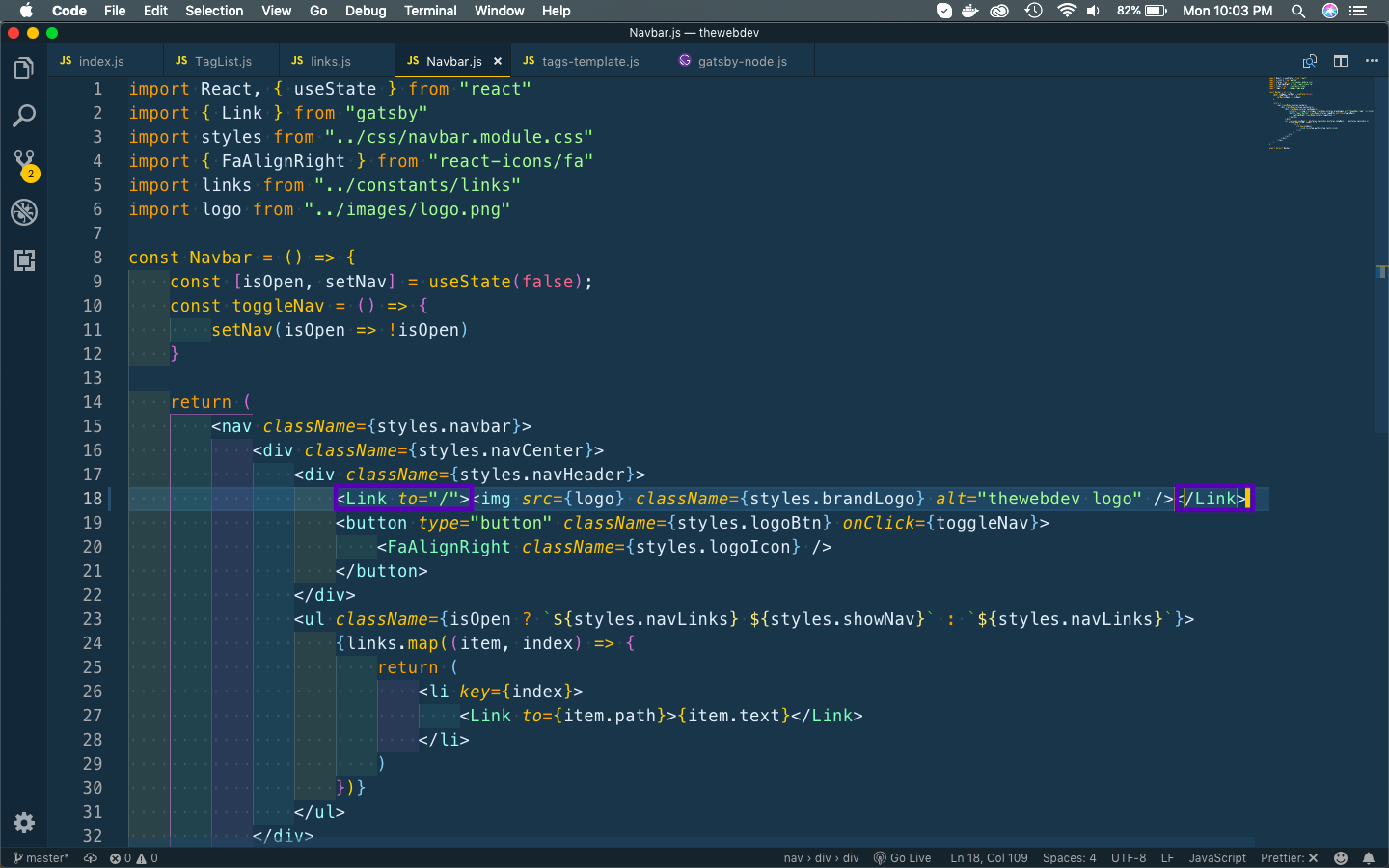Split the editor to the right
Viewport: 1389px width, 868px height.
point(1341,61)
